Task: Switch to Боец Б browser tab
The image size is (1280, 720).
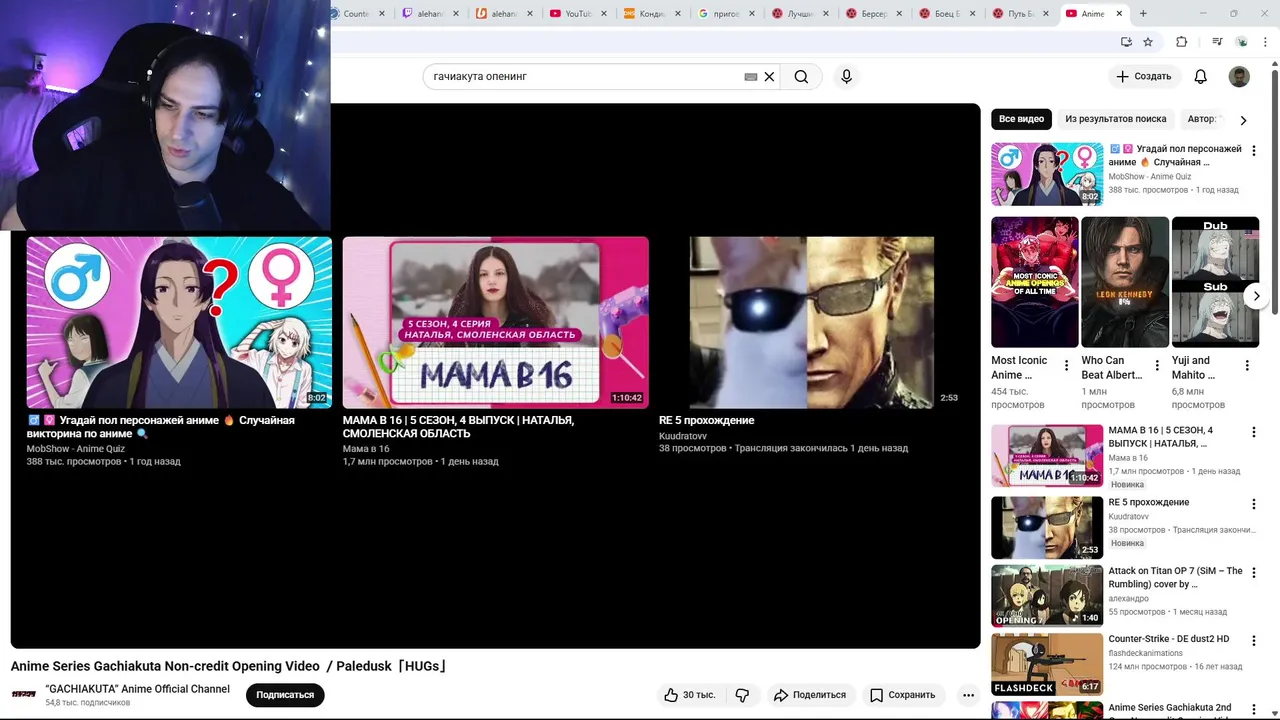Action: click(x=946, y=14)
